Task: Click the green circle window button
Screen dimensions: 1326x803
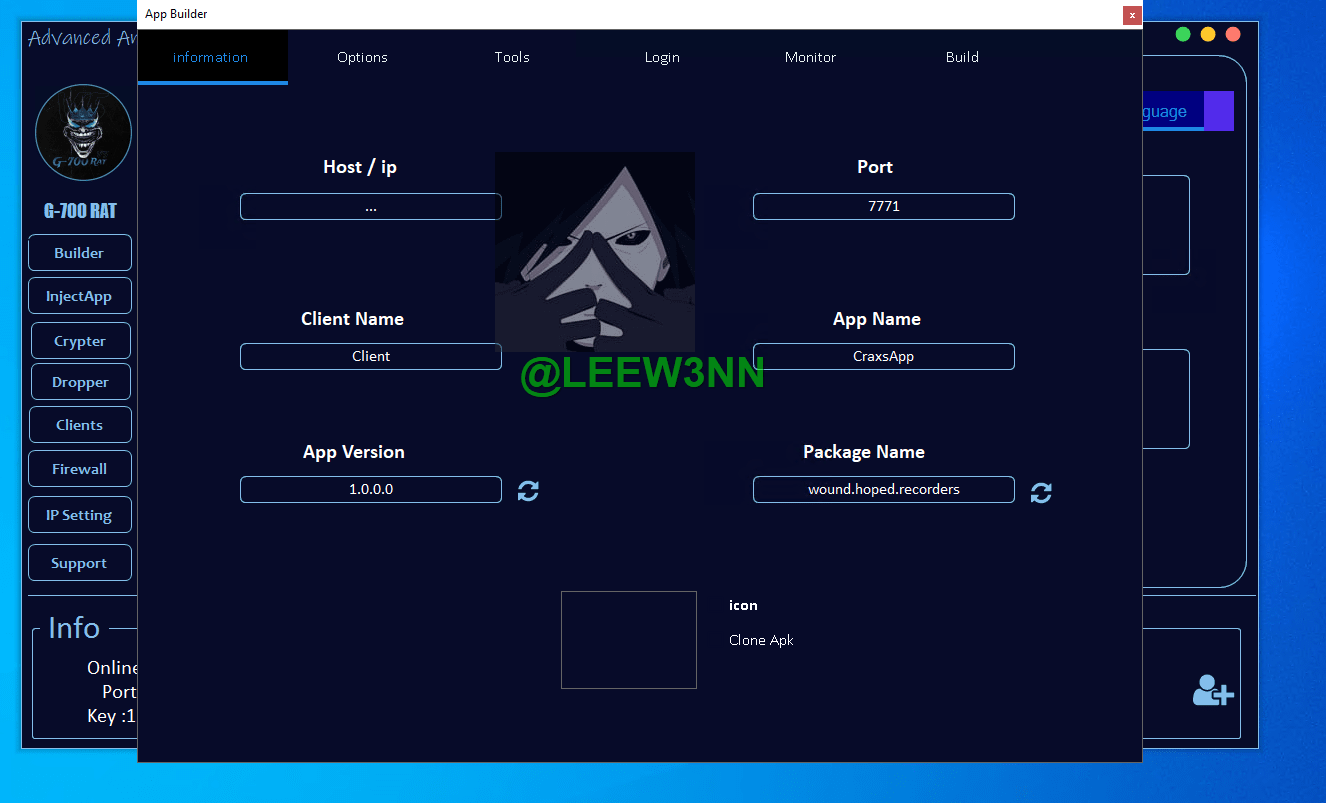Action: (1183, 34)
